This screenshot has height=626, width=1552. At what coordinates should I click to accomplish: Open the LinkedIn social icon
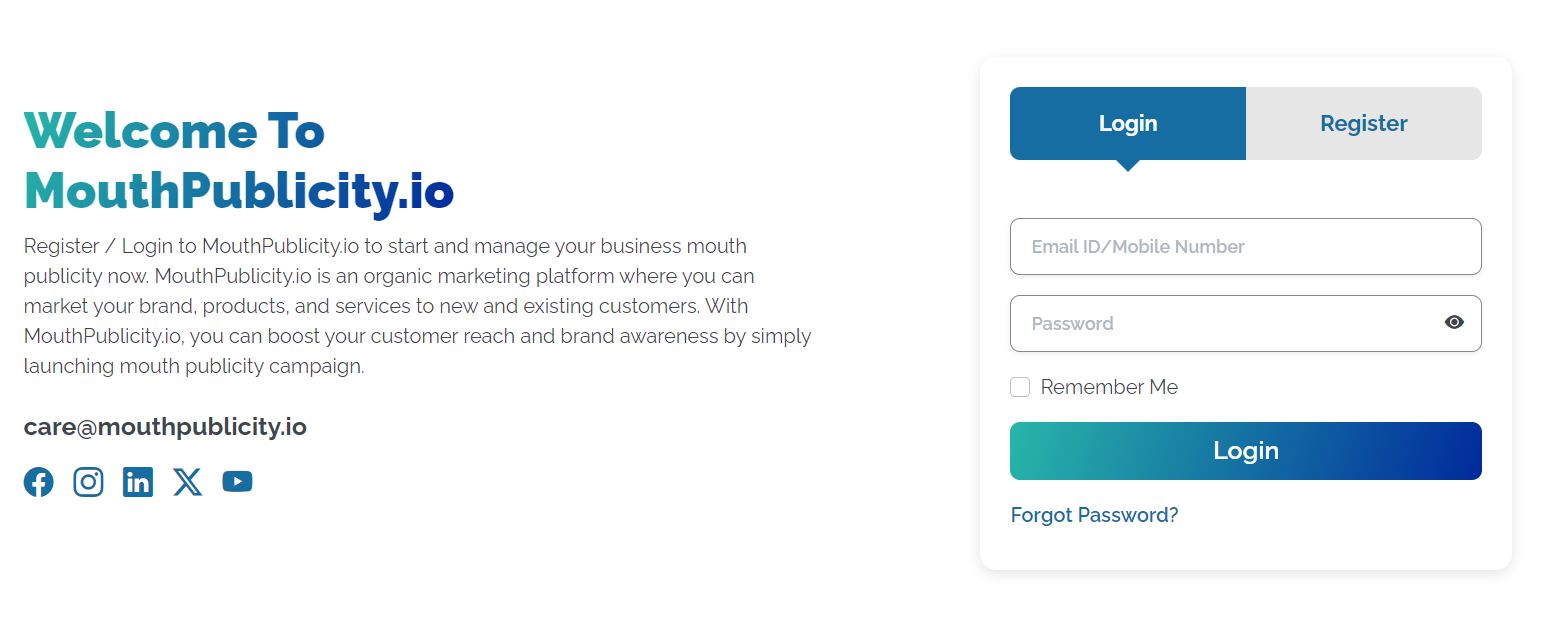click(x=138, y=482)
